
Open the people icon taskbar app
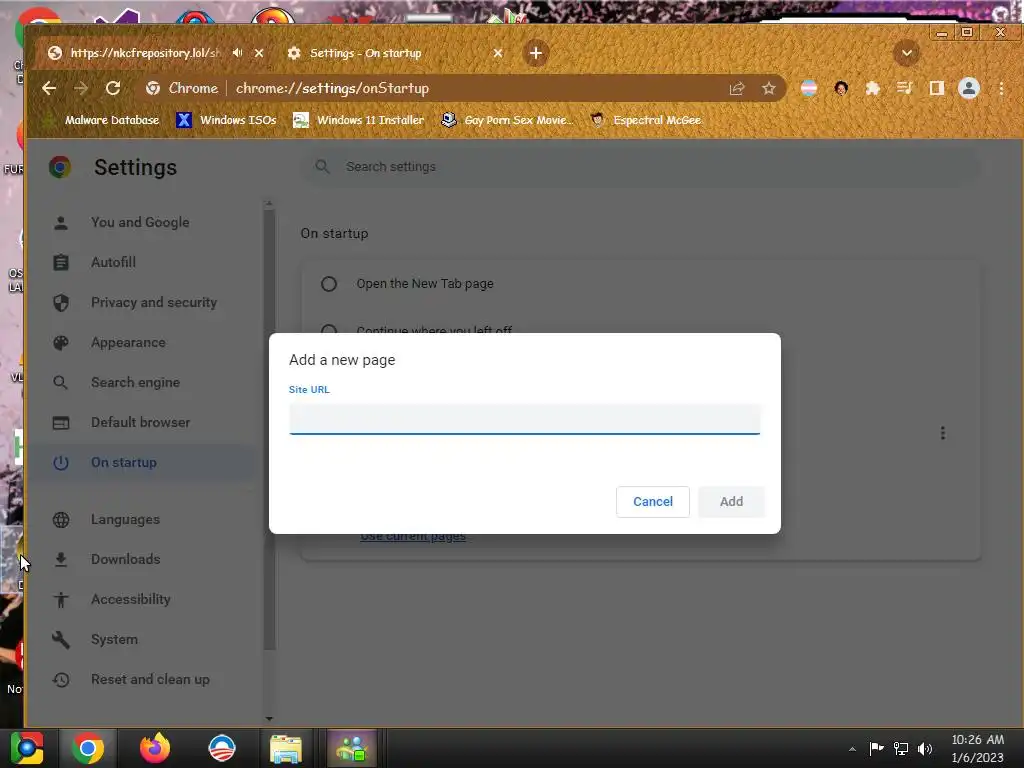pyautogui.click(x=351, y=748)
